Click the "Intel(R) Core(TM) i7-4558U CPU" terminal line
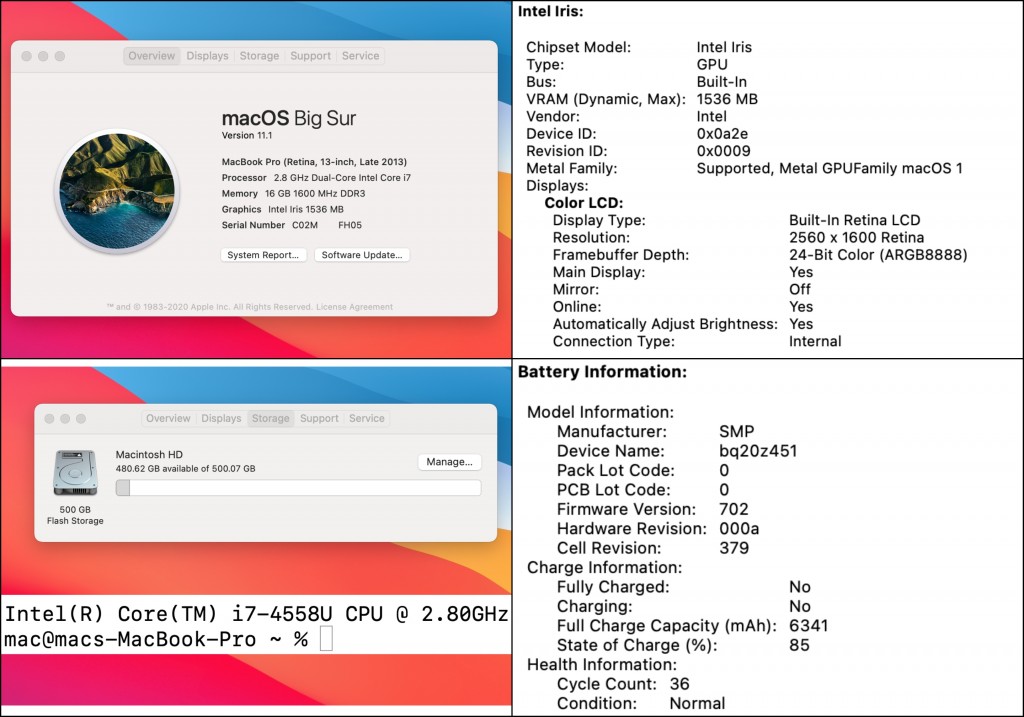 (x=256, y=614)
